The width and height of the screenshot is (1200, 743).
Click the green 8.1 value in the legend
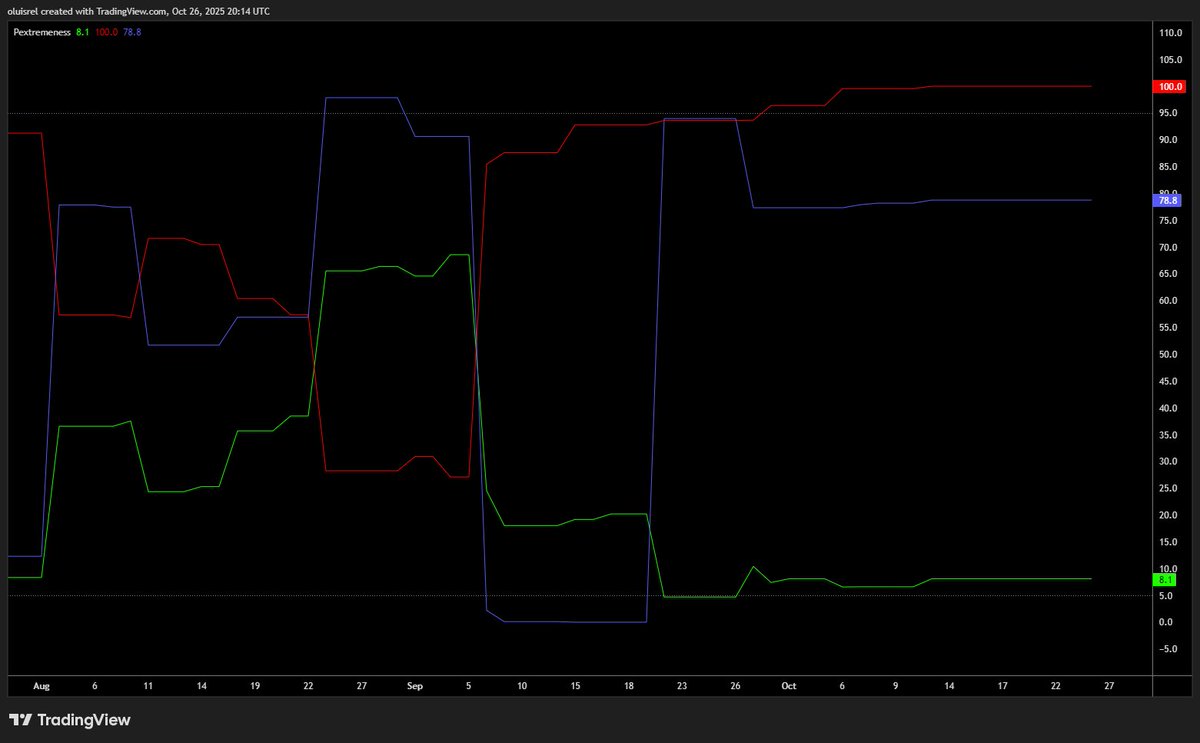tap(83, 32)
